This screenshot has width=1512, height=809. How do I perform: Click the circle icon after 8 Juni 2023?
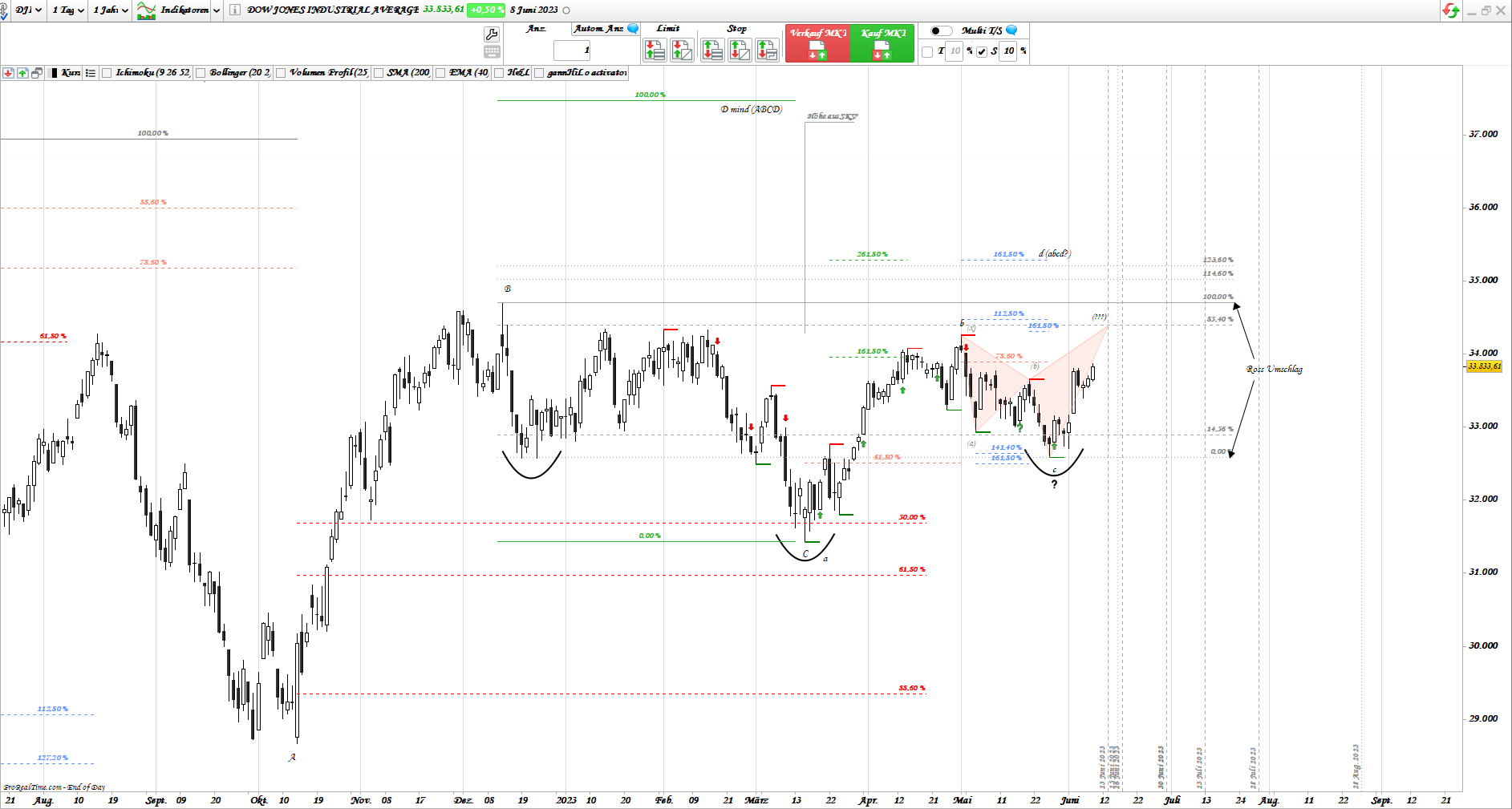tap(566, 10)
